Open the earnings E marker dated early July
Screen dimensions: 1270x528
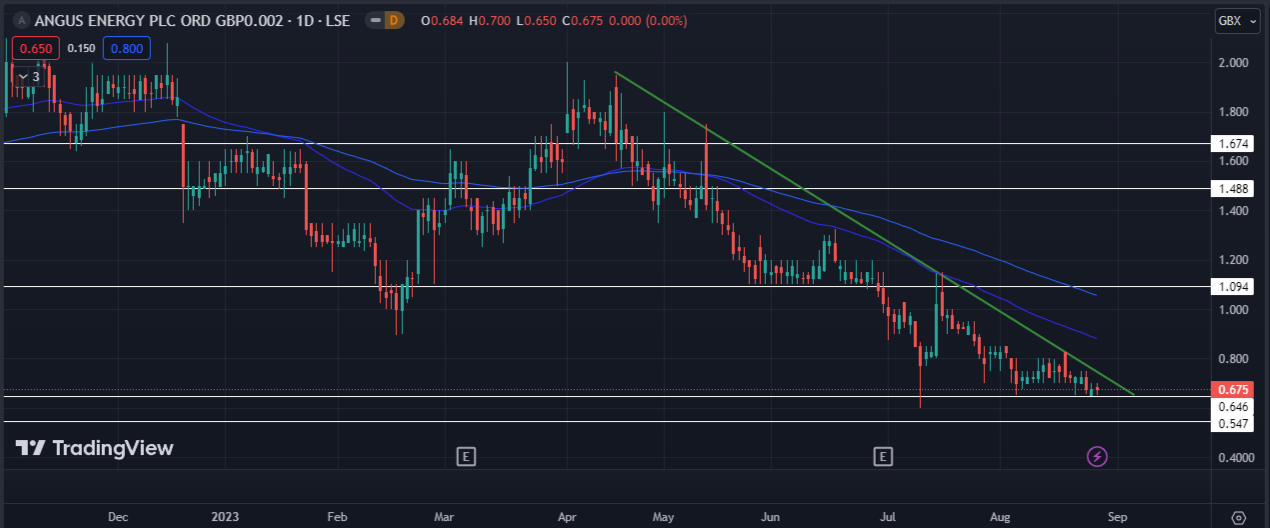pyautogui.click(x=882, y=457)
